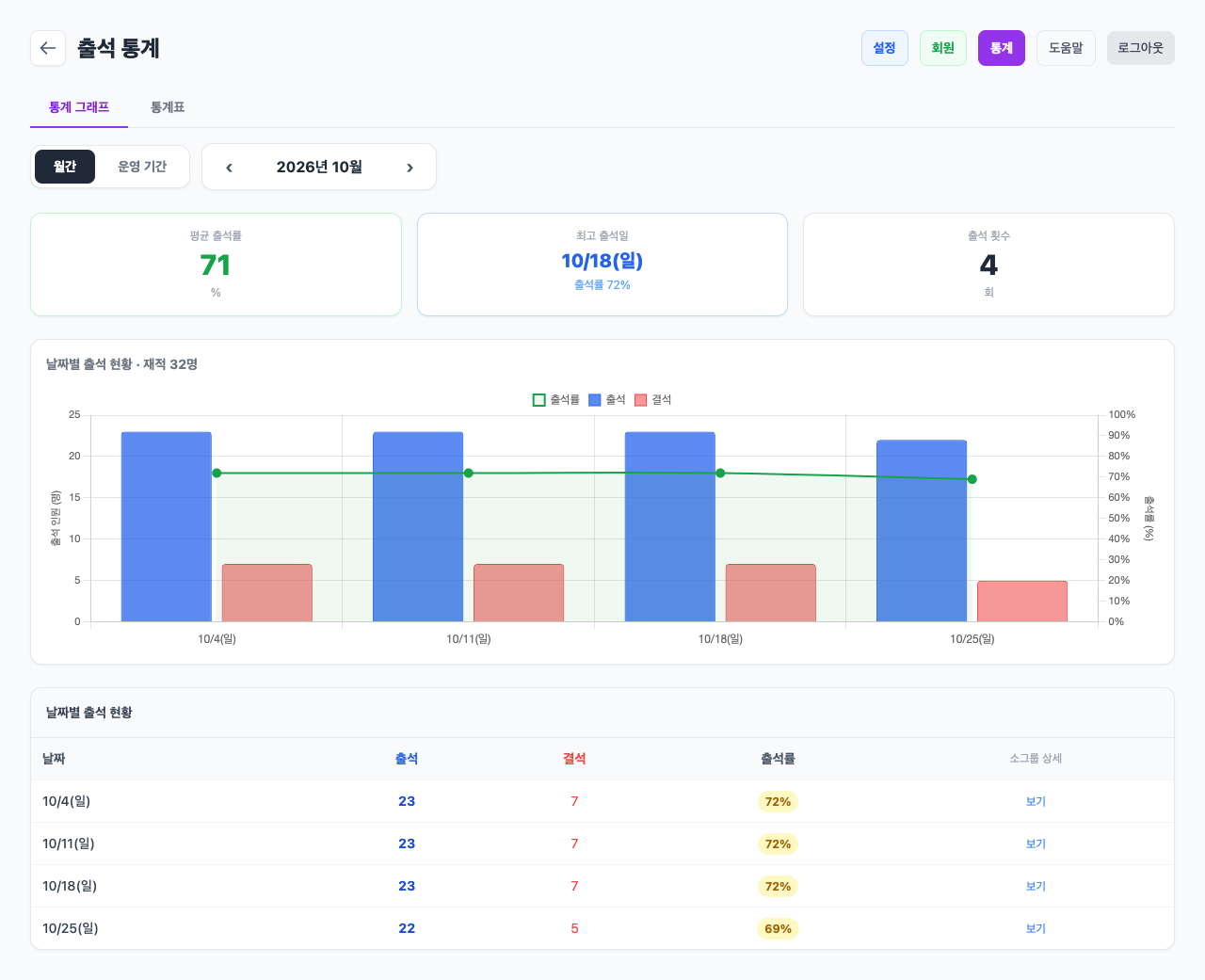The width and height of the screenshot is (1205, 980).
Task: Switch to the 통계 그래프 tab
Action: (79, 107)
